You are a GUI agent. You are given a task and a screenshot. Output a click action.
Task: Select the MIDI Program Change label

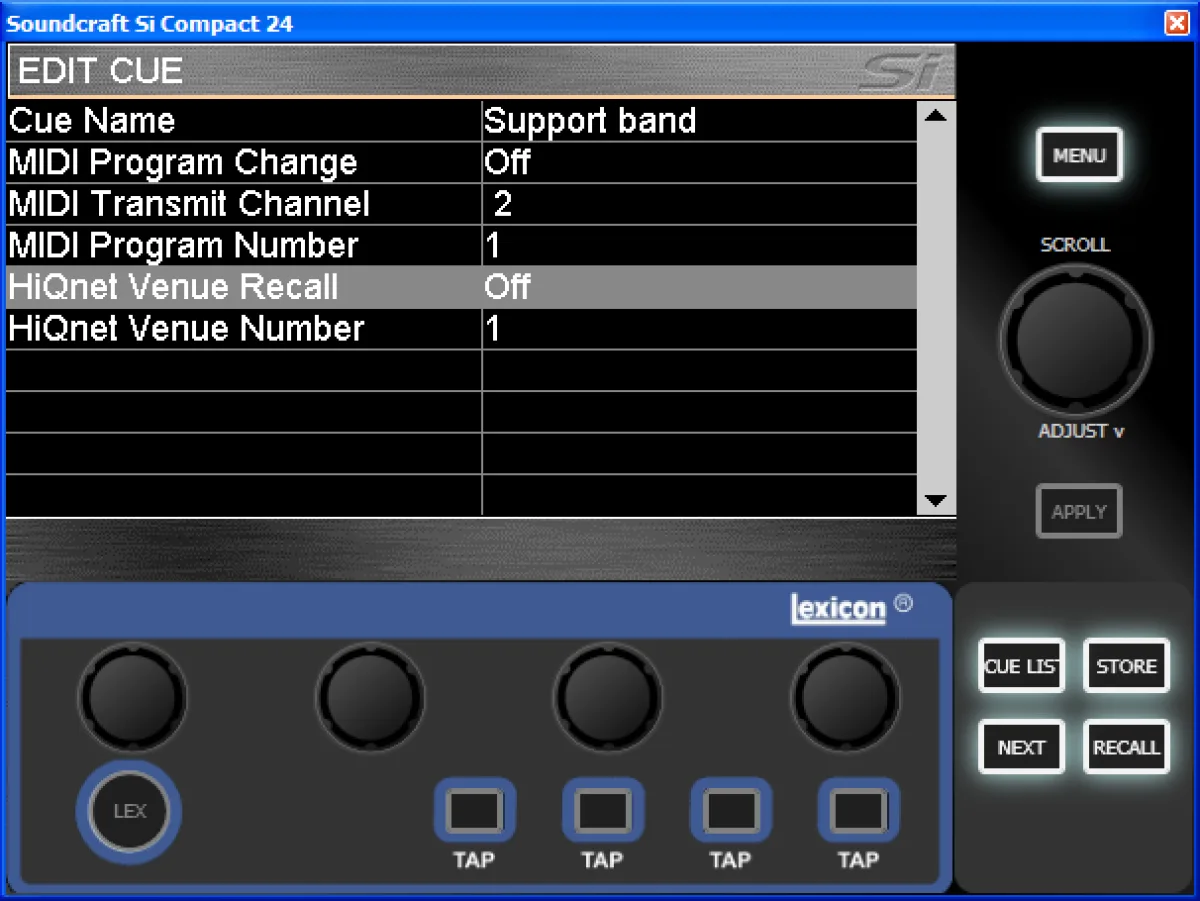[x=183, y=163]
